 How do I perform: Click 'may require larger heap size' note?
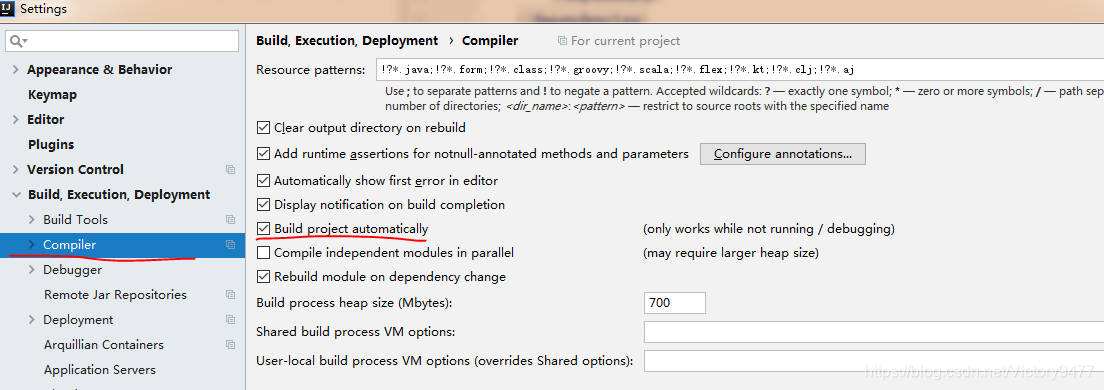point(731,253)
